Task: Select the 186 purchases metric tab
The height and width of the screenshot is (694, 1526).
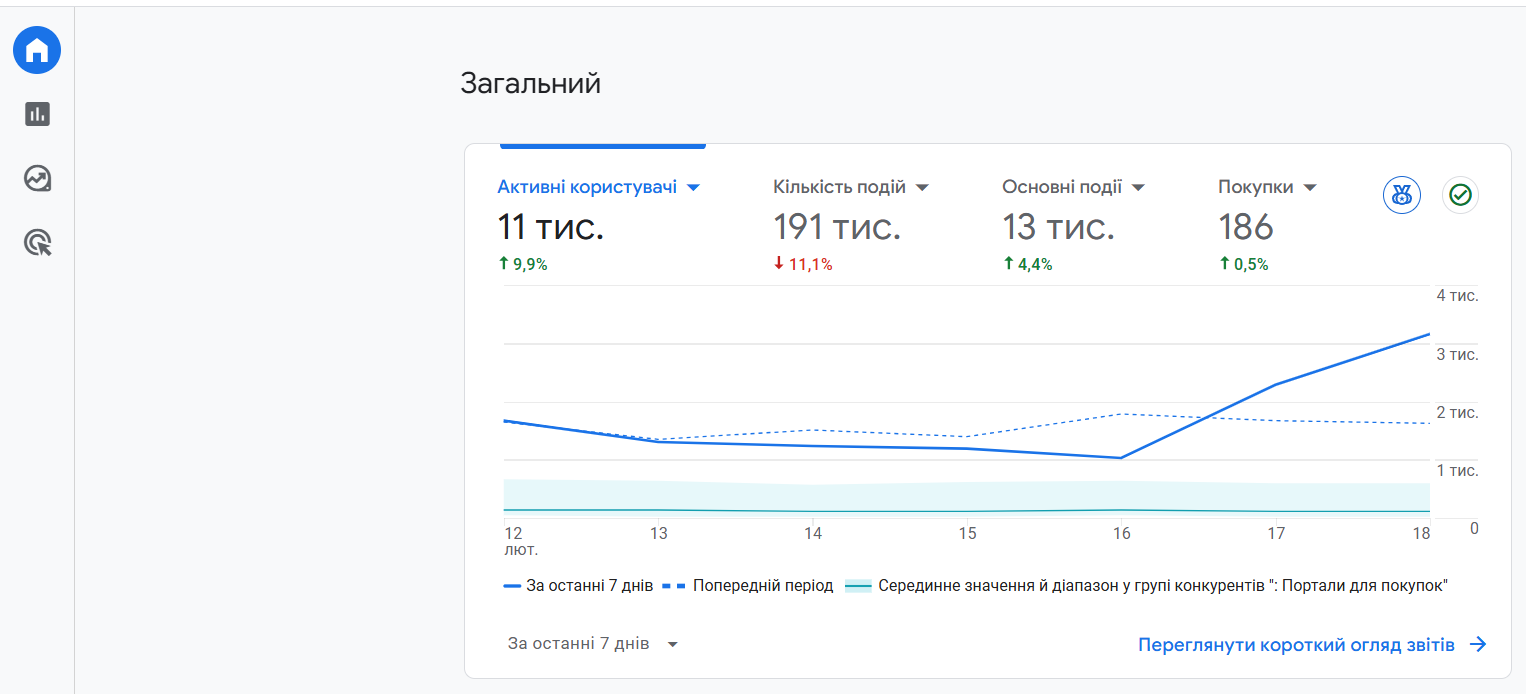Action: (1246, 227)
